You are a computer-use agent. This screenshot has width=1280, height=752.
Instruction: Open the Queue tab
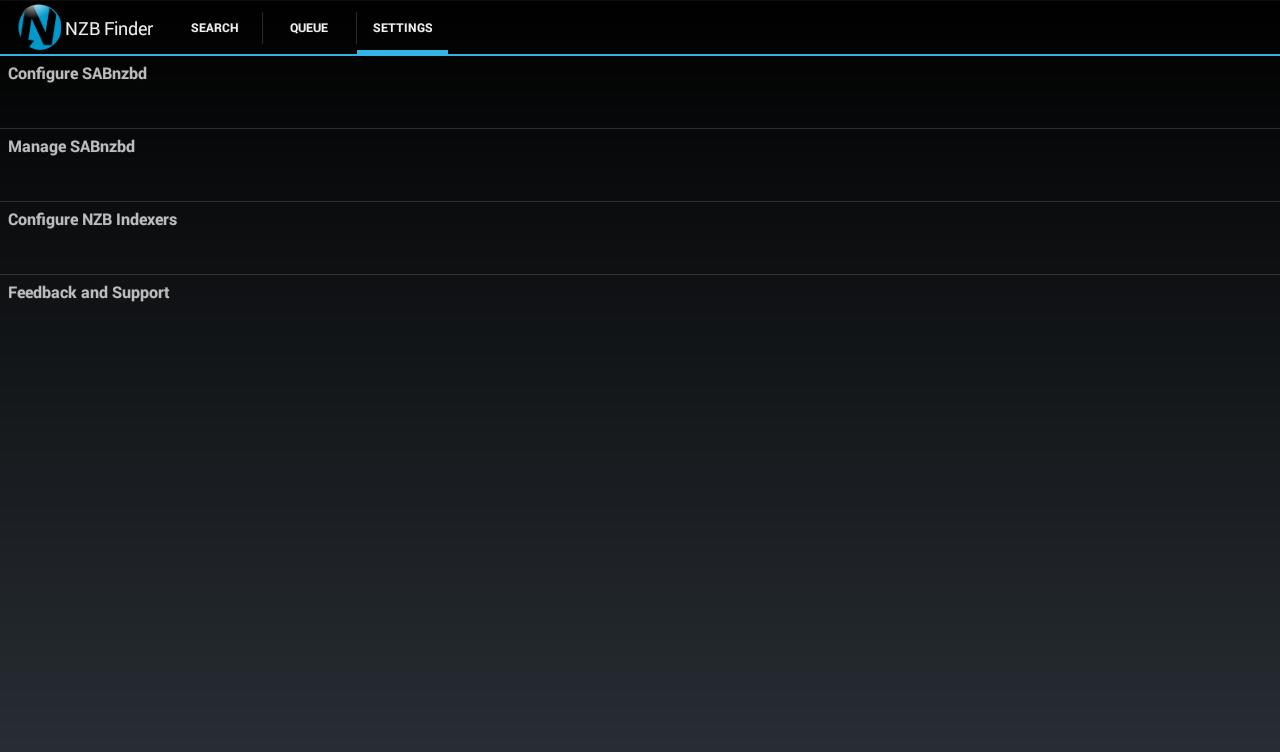[x=309, y=28]
